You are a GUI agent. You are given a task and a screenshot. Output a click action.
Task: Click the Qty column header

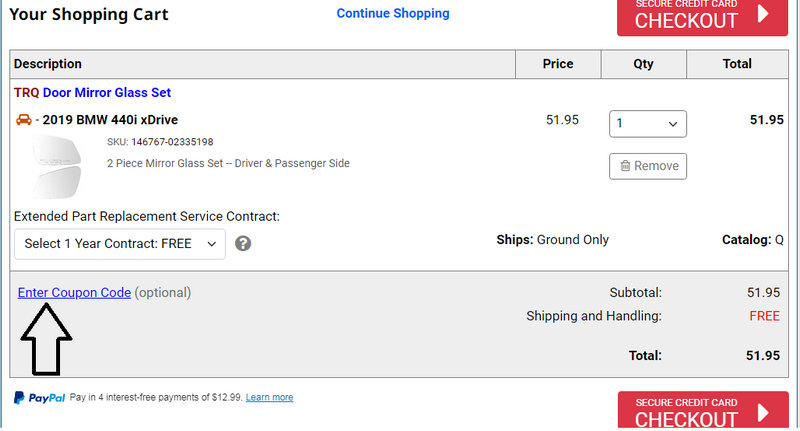643,64
